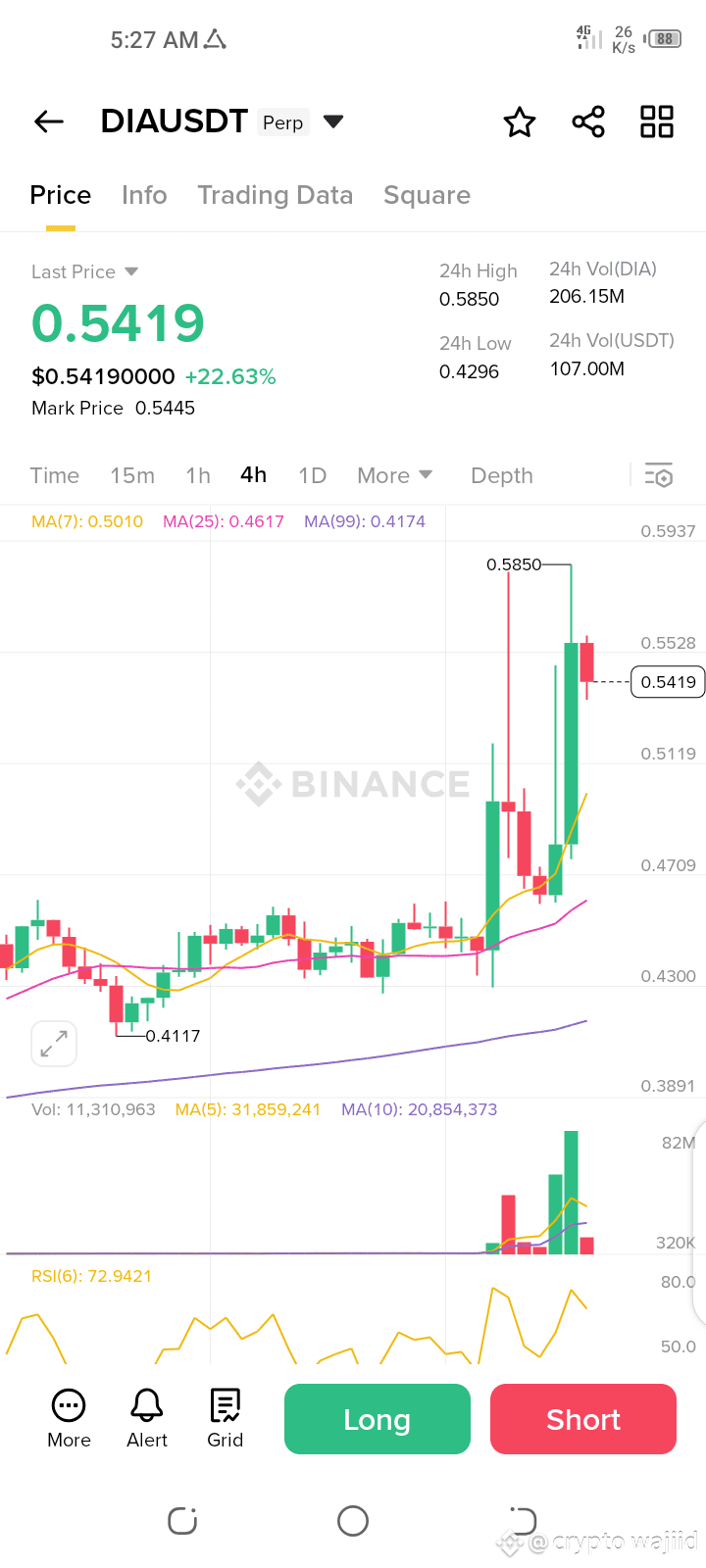Expand the chart to fullscreen
706x1568 pixels.
(x=54, y=1044)
